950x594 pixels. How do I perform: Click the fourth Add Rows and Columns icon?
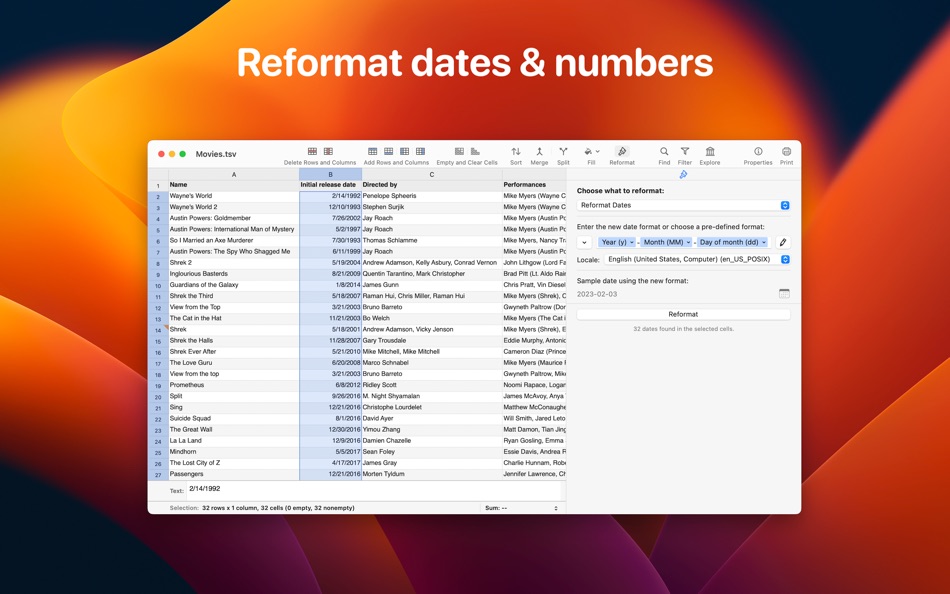(x=420, y=152)
